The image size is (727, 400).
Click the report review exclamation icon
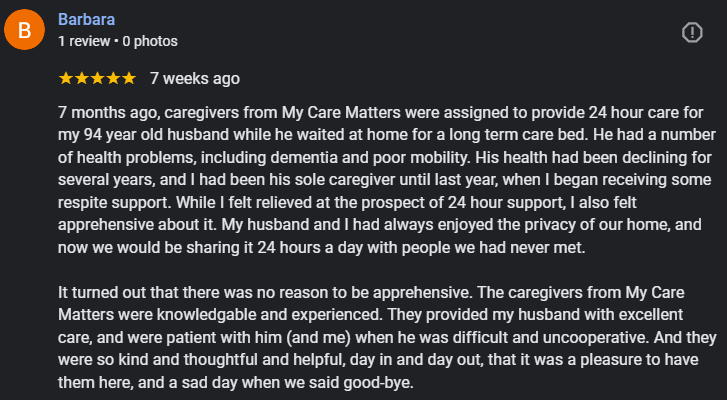click(x=692, y=33)
